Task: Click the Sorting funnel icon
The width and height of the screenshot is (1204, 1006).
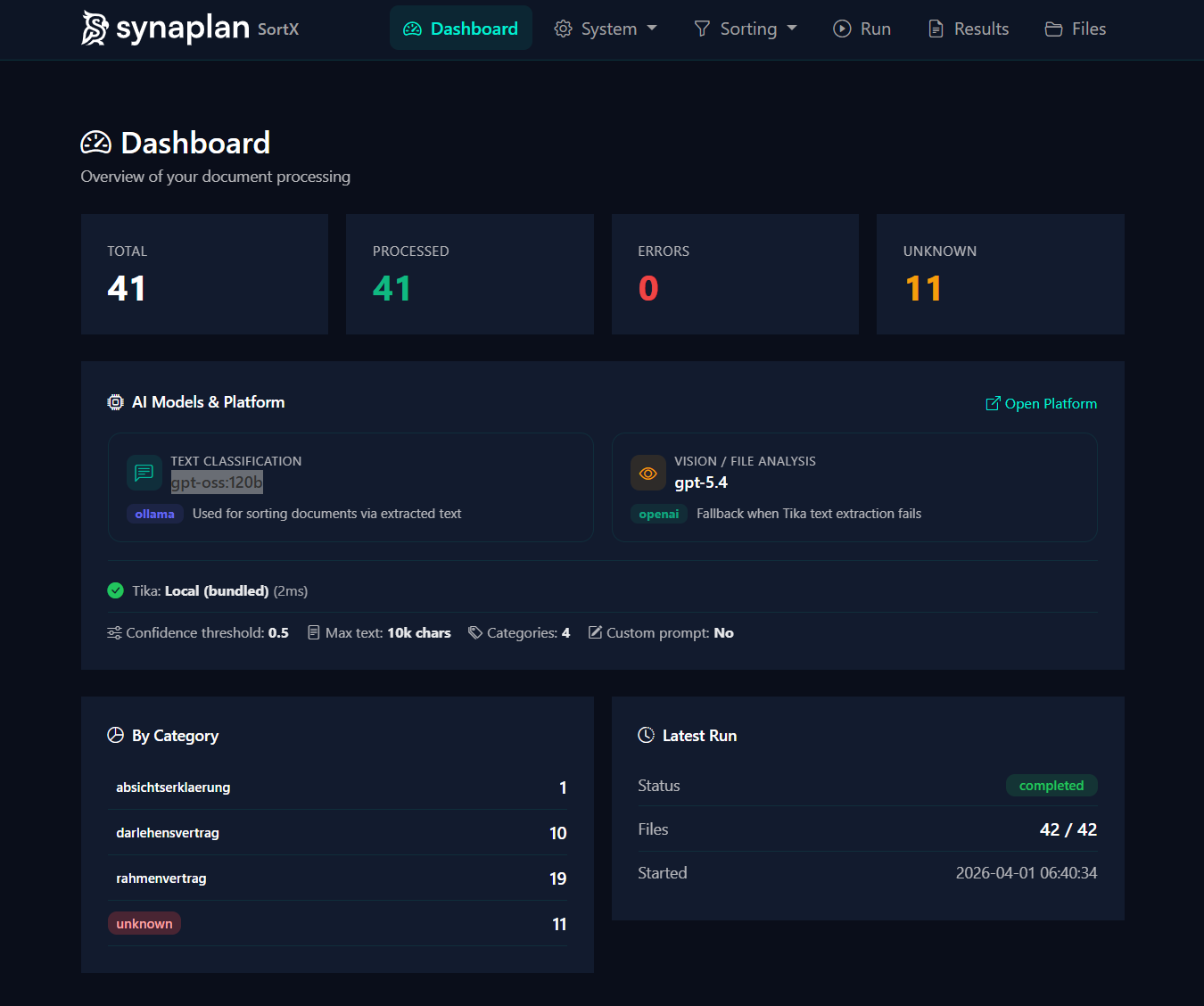Action: [702, 29]
